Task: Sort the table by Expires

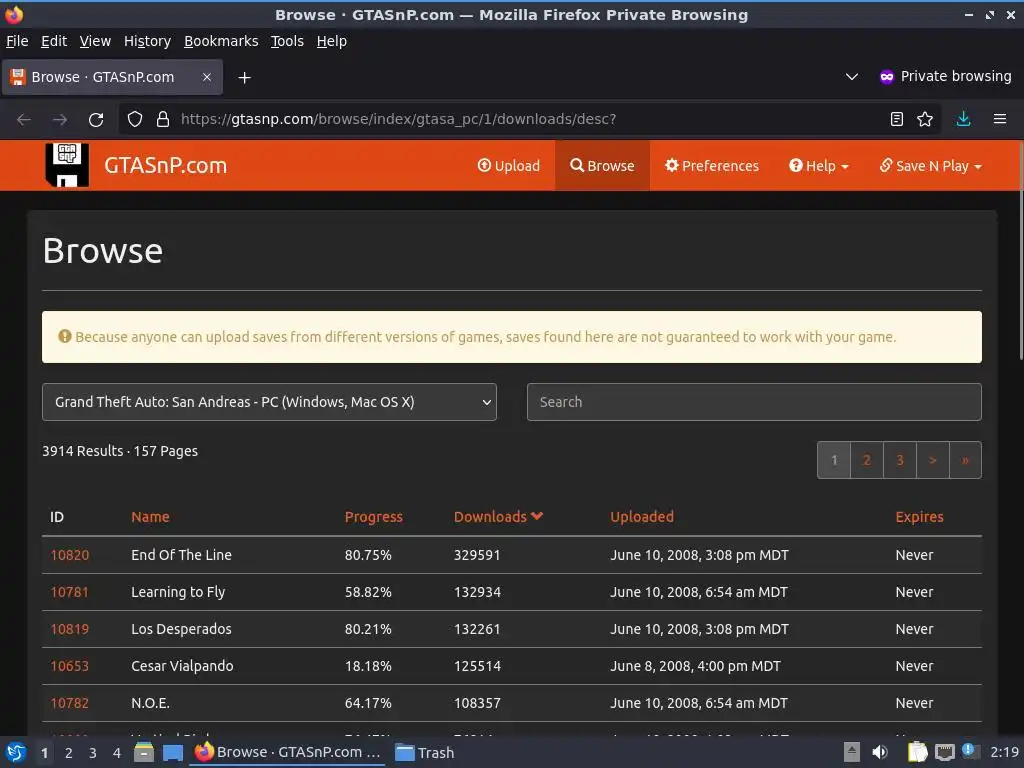Action: (x=920, y=517)
